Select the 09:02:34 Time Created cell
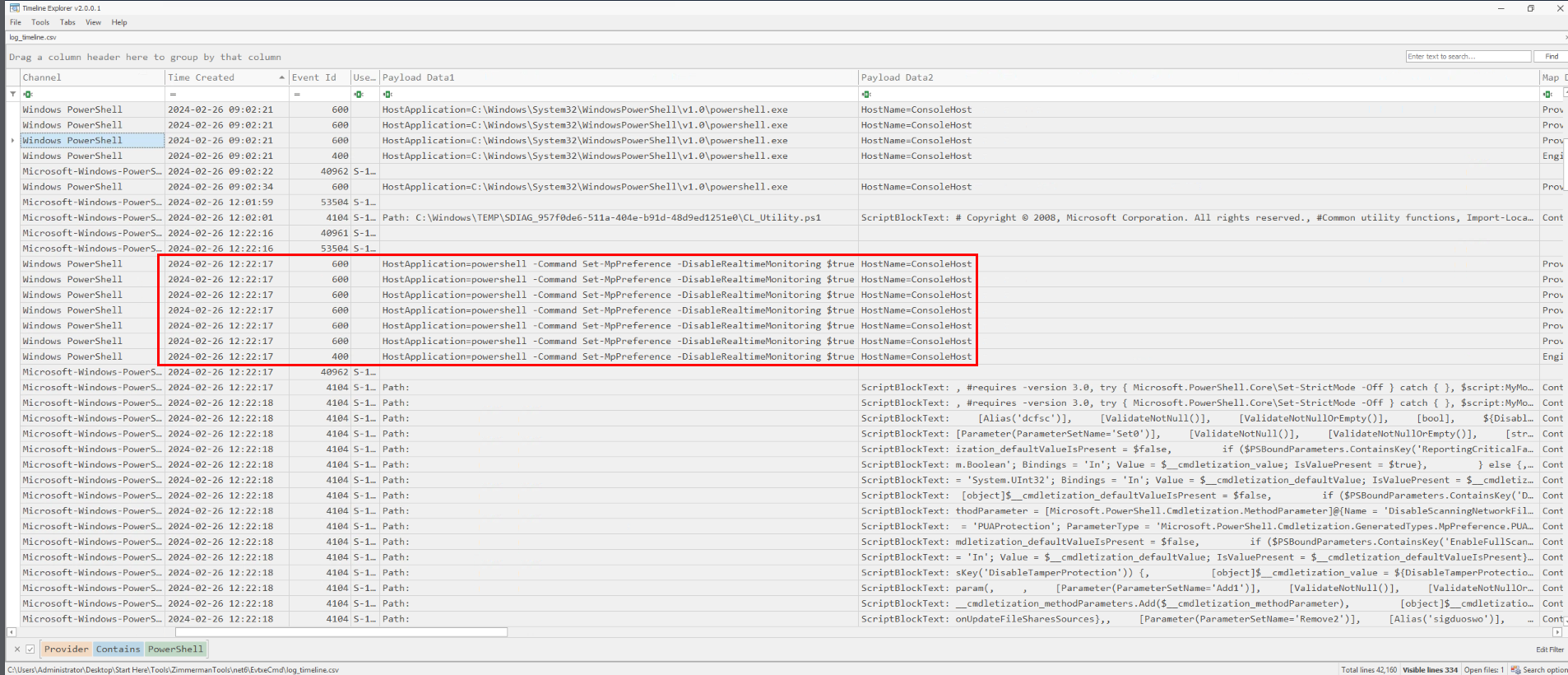1568x675 pixels. click(227, 187)
